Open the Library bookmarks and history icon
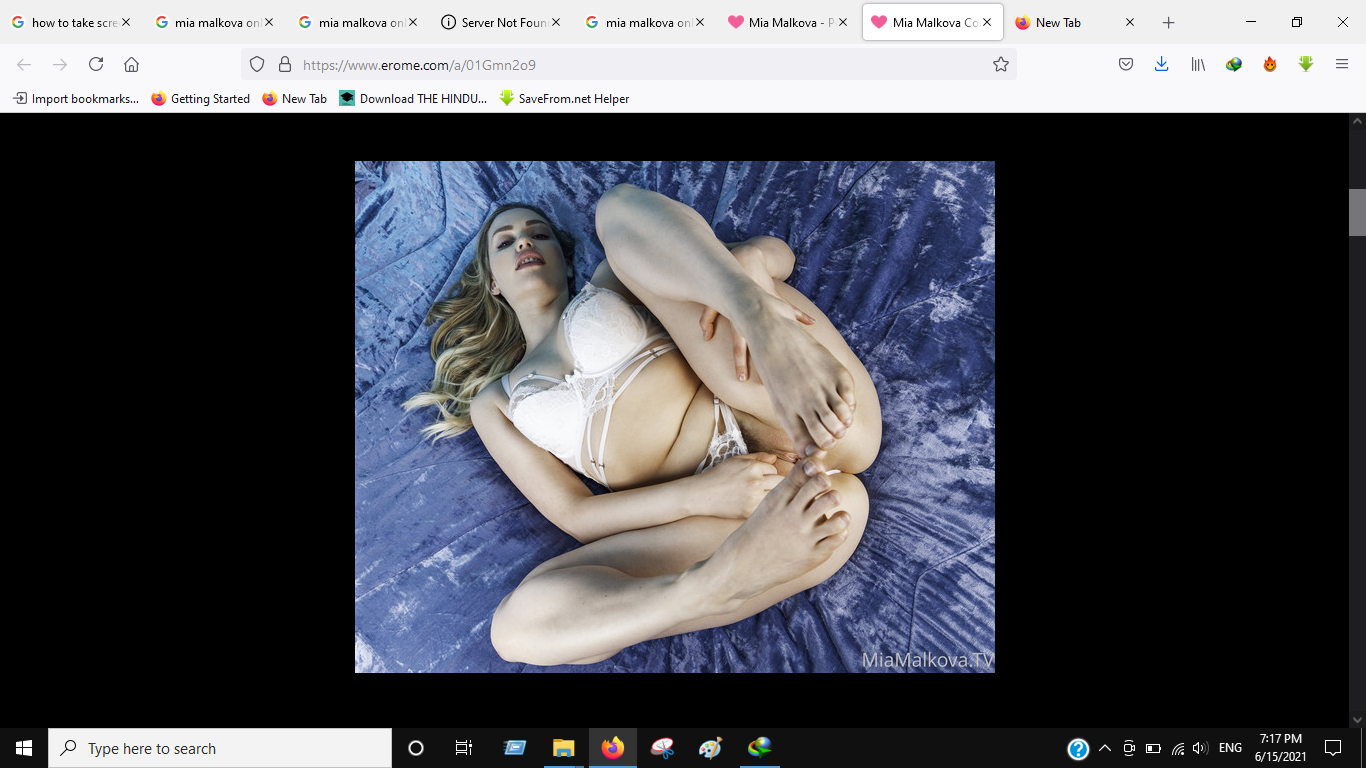This screenshot has width=1366, height=768. pyautogui.click(x=1197, y=64)
